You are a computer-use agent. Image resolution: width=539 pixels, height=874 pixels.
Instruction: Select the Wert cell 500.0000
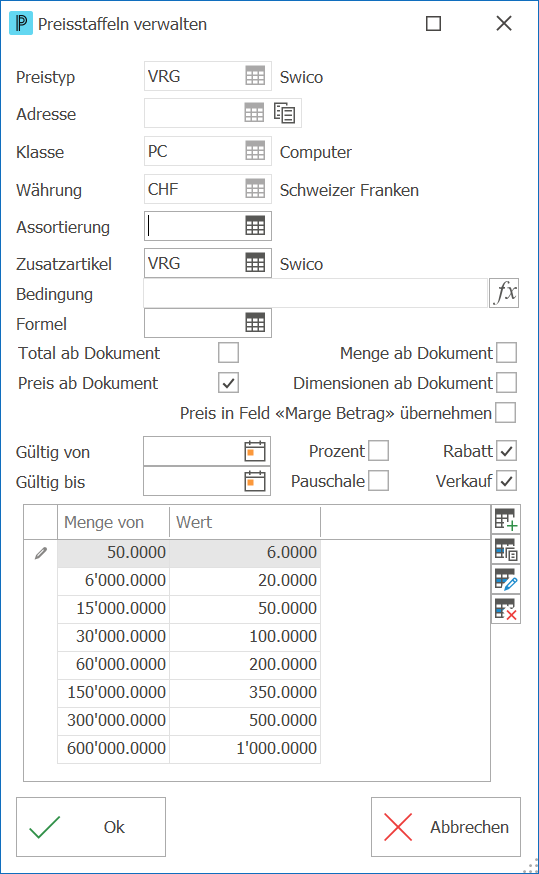245,721
